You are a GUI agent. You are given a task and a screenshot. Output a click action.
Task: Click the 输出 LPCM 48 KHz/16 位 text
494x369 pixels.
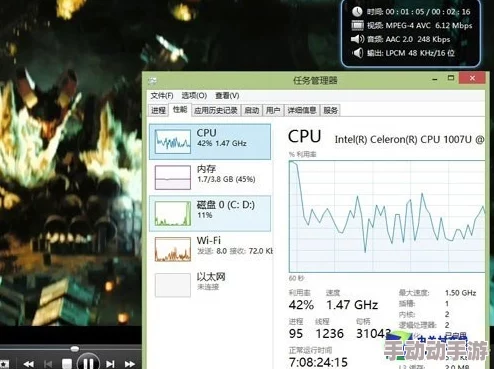[x=411, y=53]
